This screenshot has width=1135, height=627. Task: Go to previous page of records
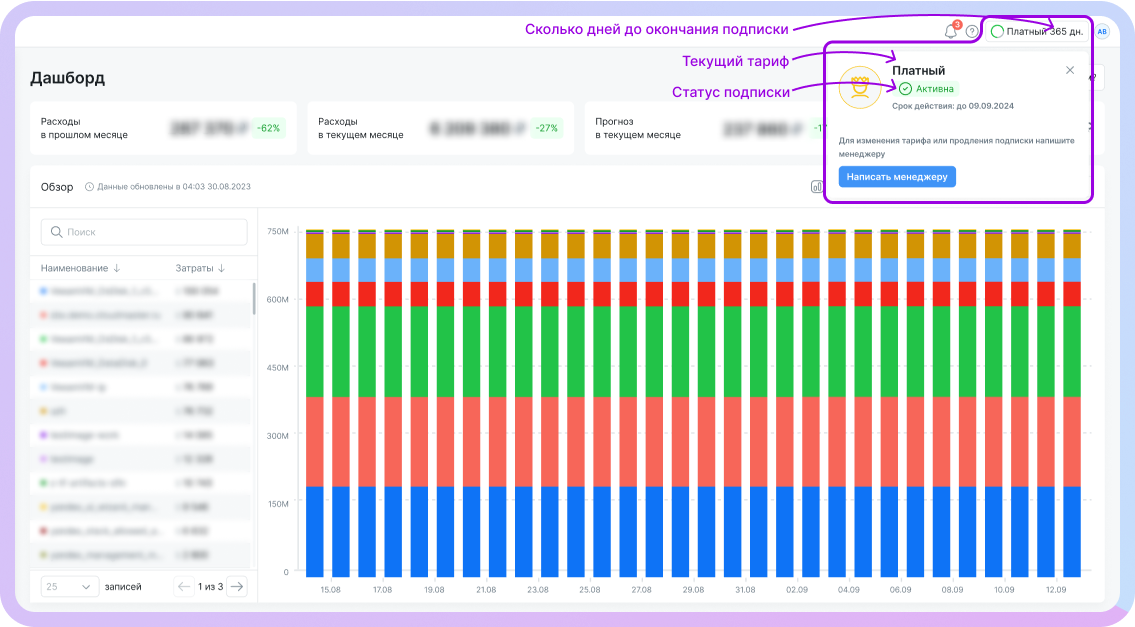click(184, 587)
